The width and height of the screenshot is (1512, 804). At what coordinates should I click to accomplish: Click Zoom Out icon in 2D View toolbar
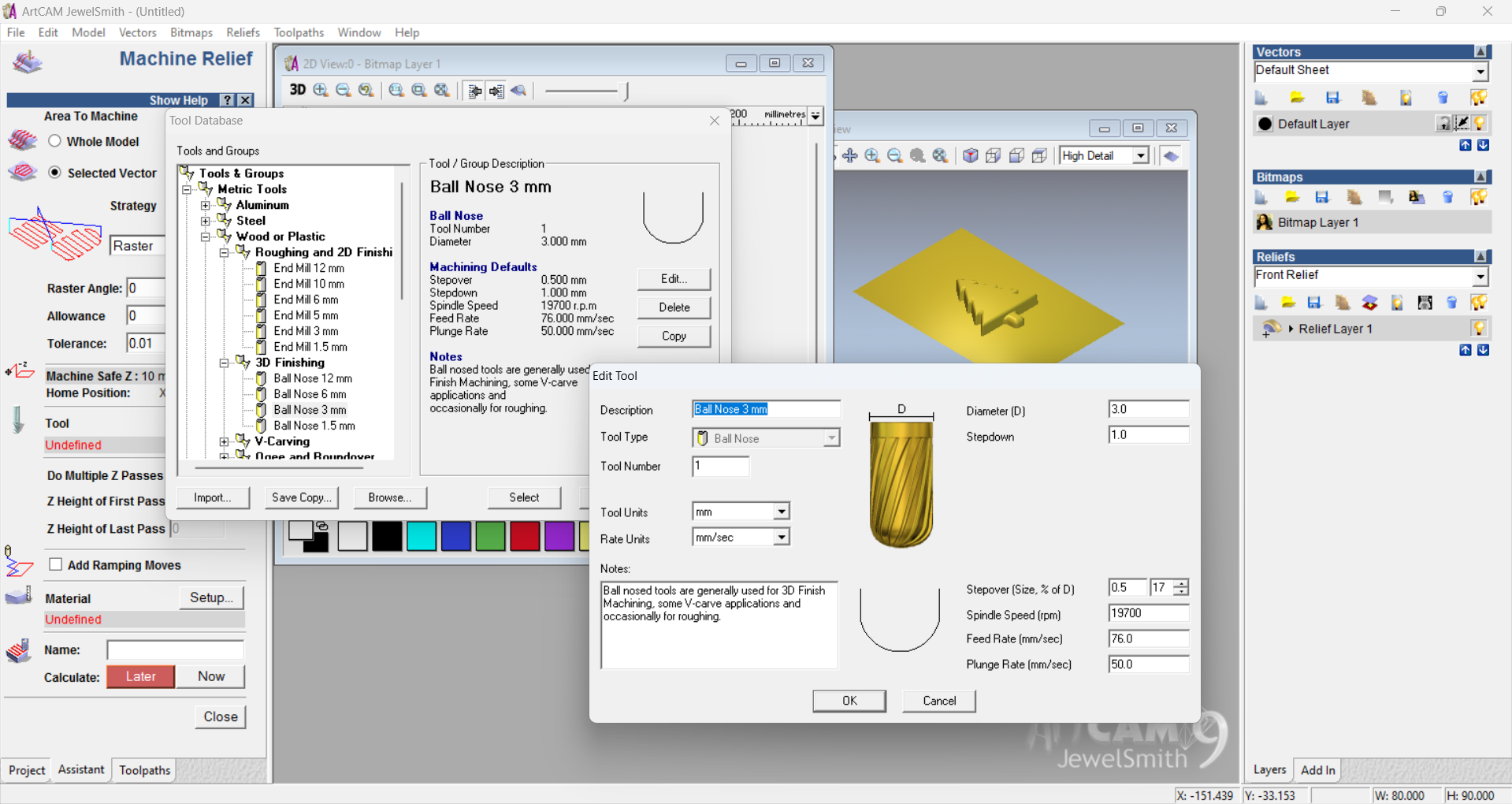[344, 90]
